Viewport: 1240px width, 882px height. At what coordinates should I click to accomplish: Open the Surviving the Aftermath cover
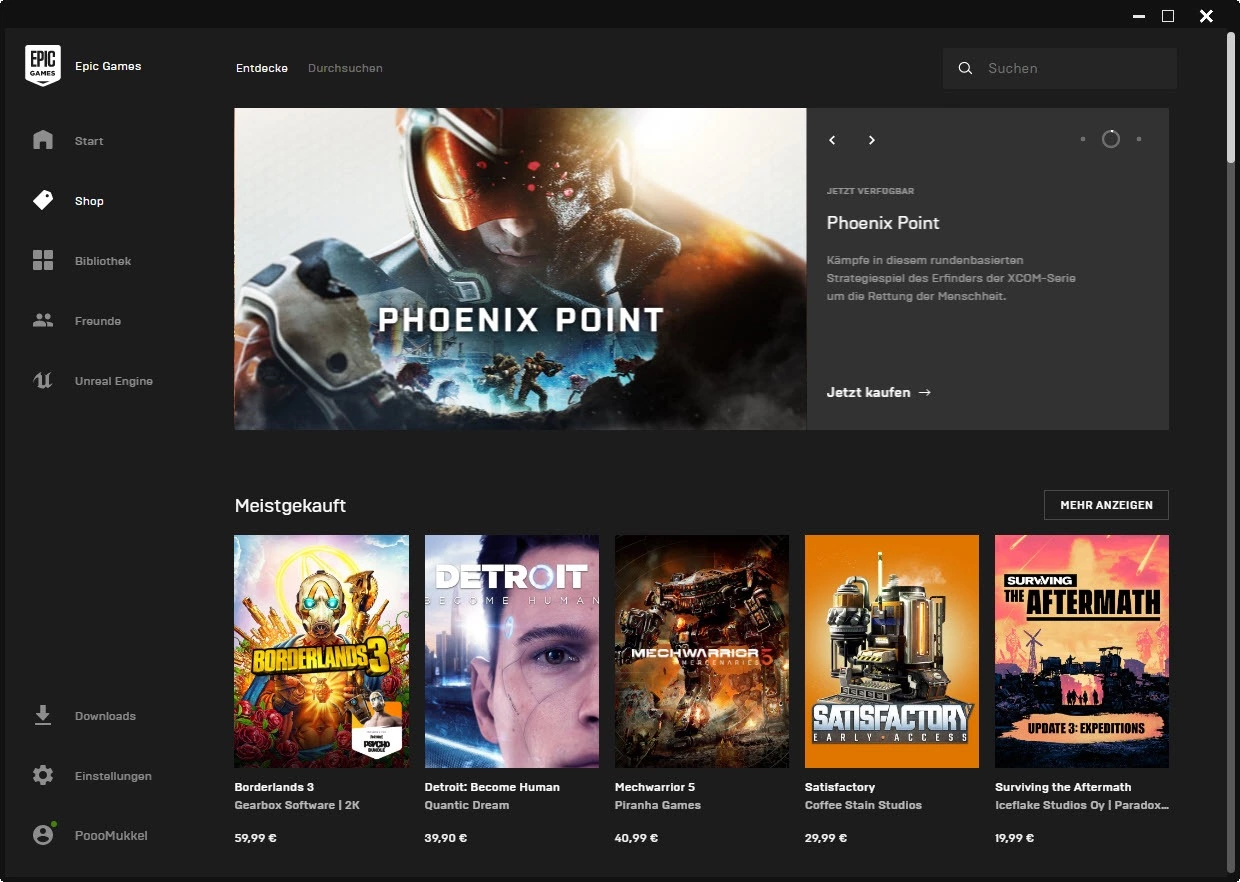coord(1082,651)
